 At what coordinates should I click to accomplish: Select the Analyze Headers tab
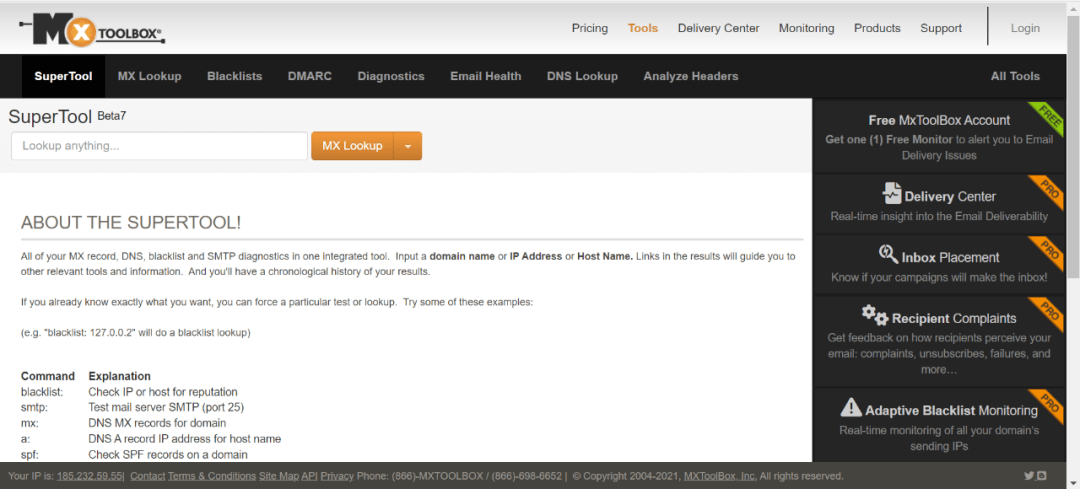(691, 76)
